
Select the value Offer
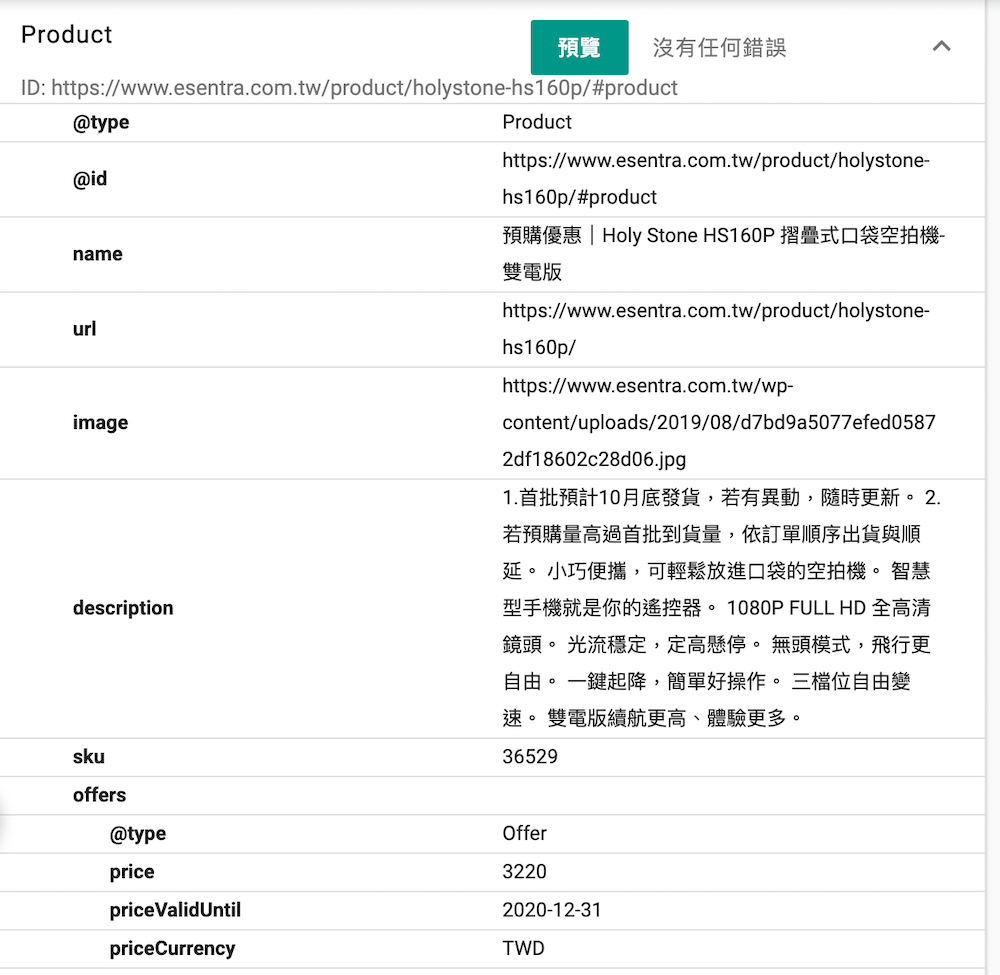coord(524,833)
